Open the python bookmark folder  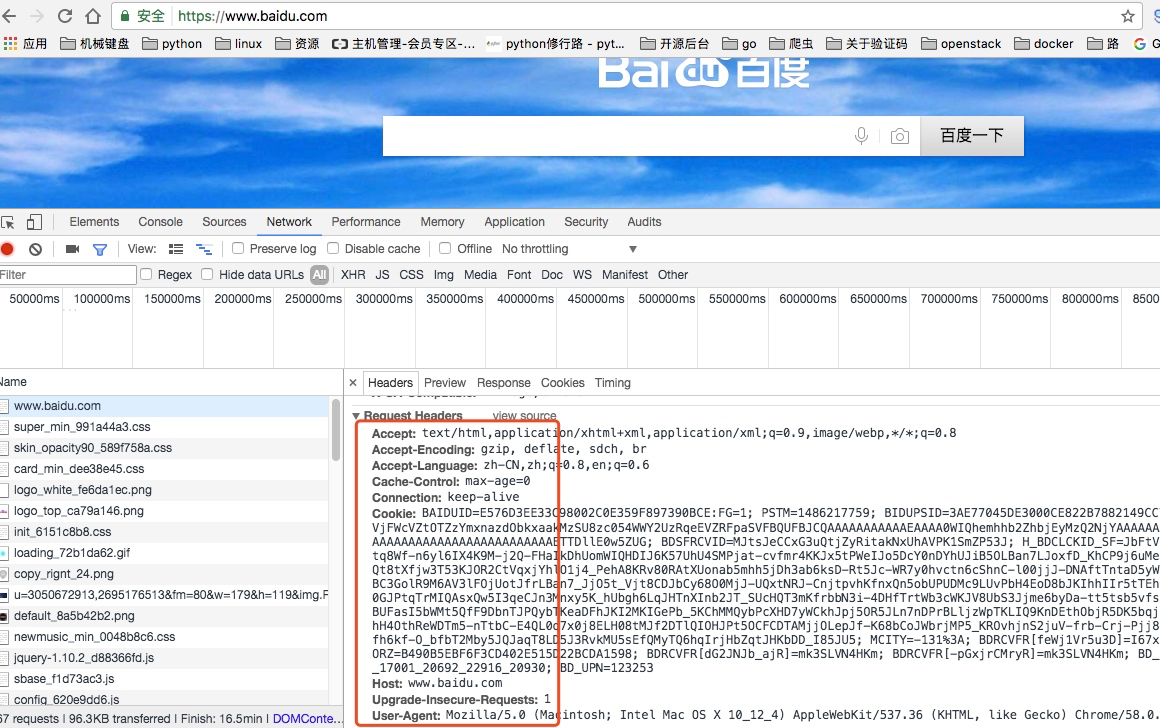coord(172,44)
